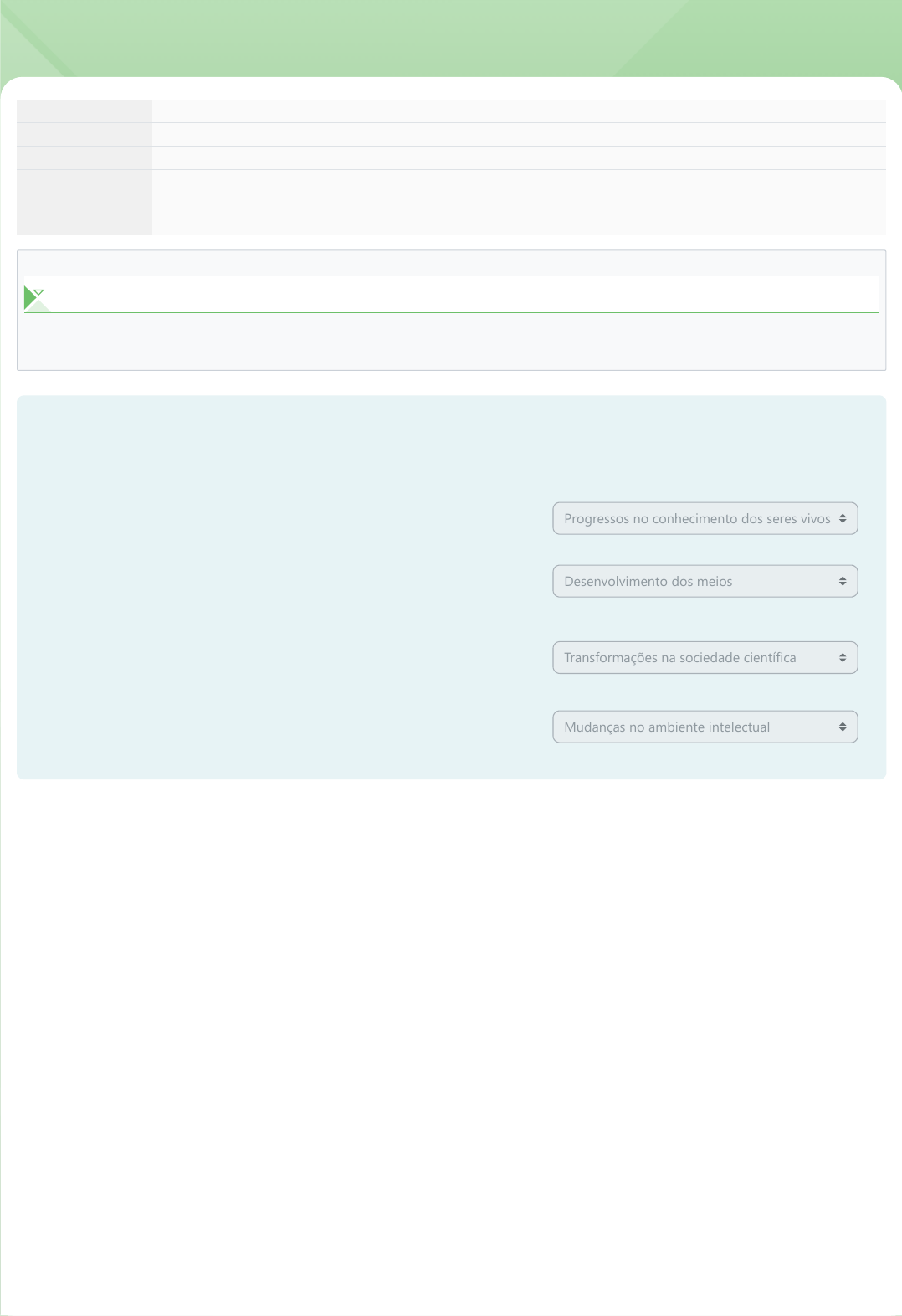902x1316 pixels.
Task: Click the white underlined header field
Action: [460, 295]
